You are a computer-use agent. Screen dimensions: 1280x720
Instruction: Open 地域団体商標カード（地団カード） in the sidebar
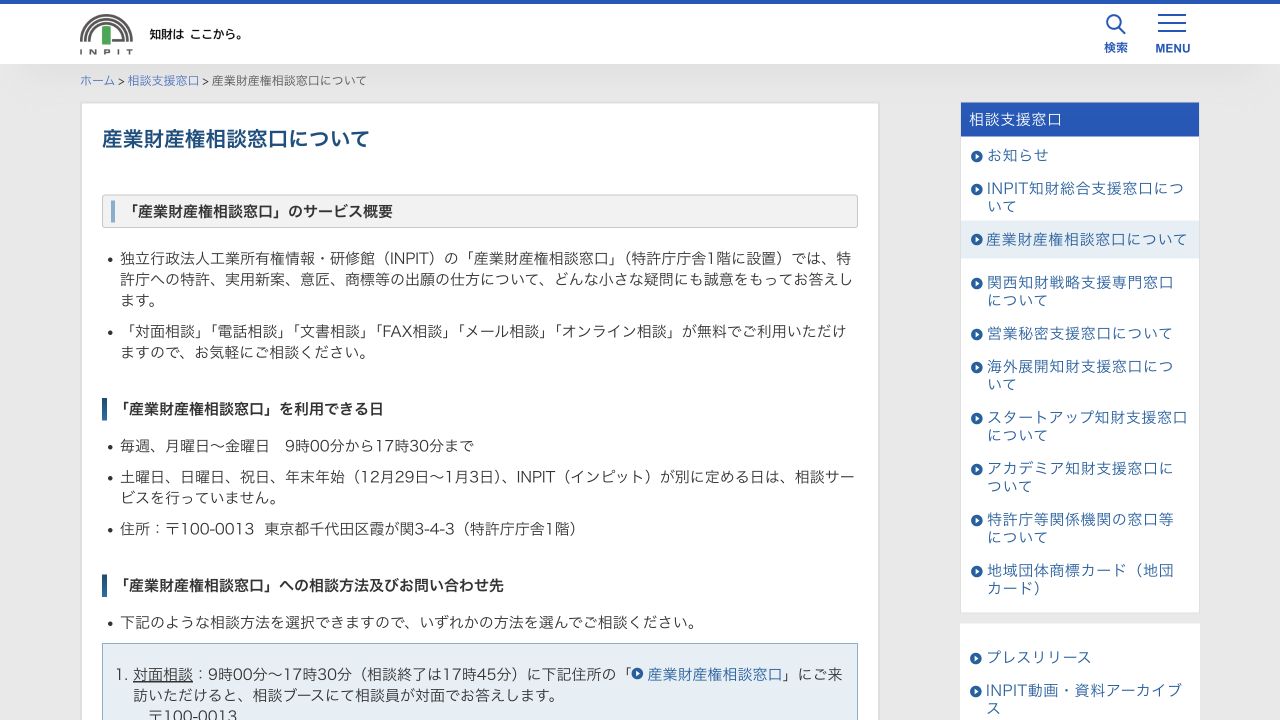[x=1080, y=579]
